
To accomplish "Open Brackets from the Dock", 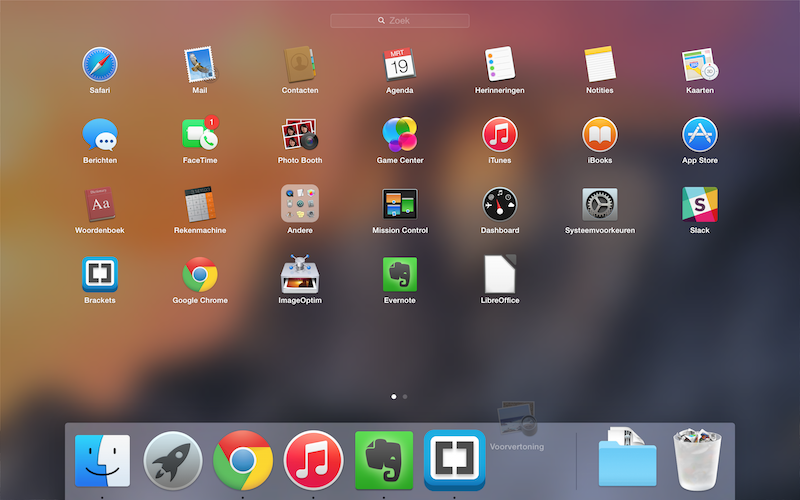I will point(454,460).
